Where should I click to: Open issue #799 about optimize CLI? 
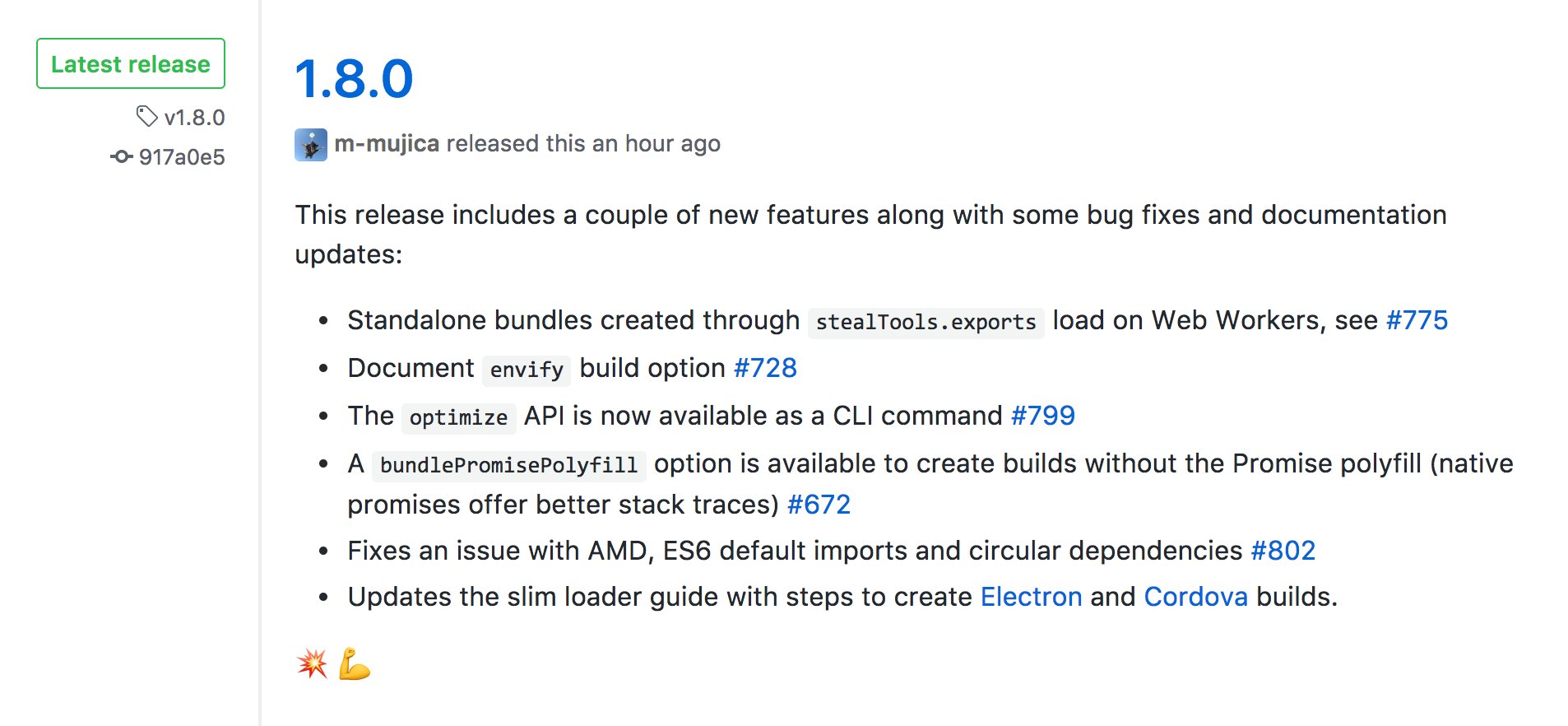(1043, 416)
